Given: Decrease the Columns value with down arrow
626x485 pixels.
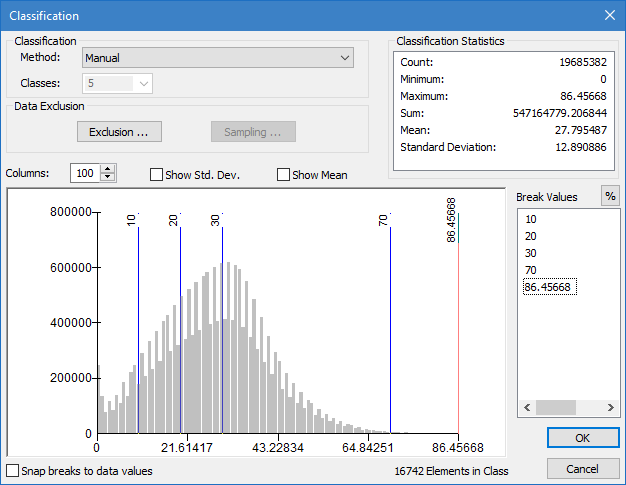Looking at the screenshot, I should [x=108, y=178].
